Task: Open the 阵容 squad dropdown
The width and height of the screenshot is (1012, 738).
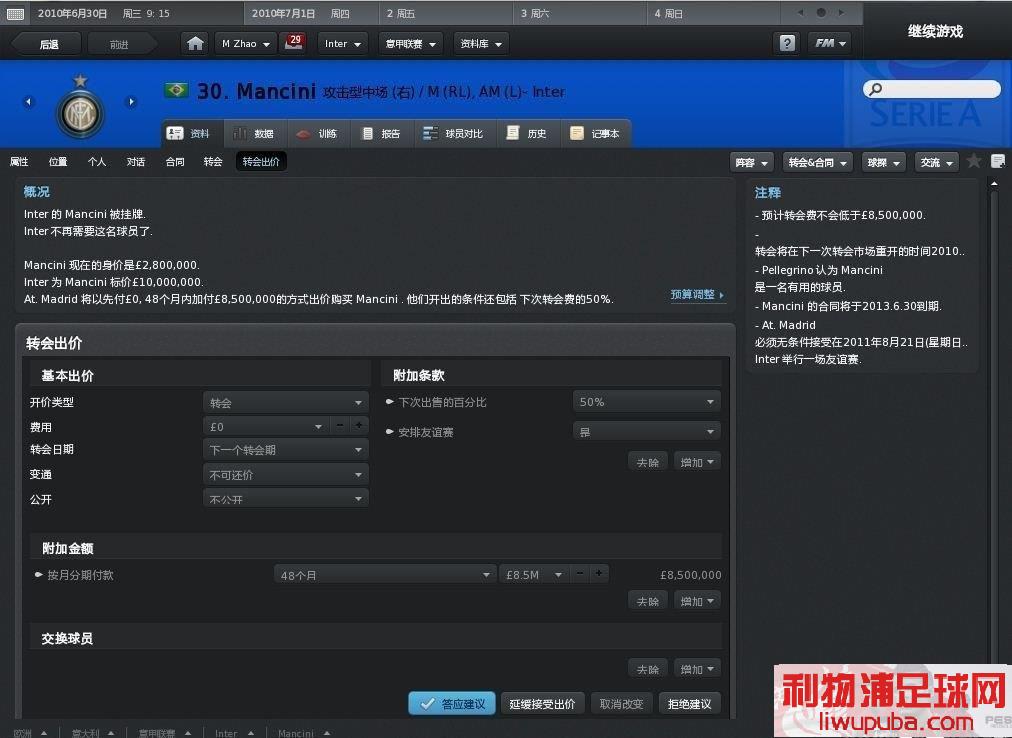Action: [752, 163]
